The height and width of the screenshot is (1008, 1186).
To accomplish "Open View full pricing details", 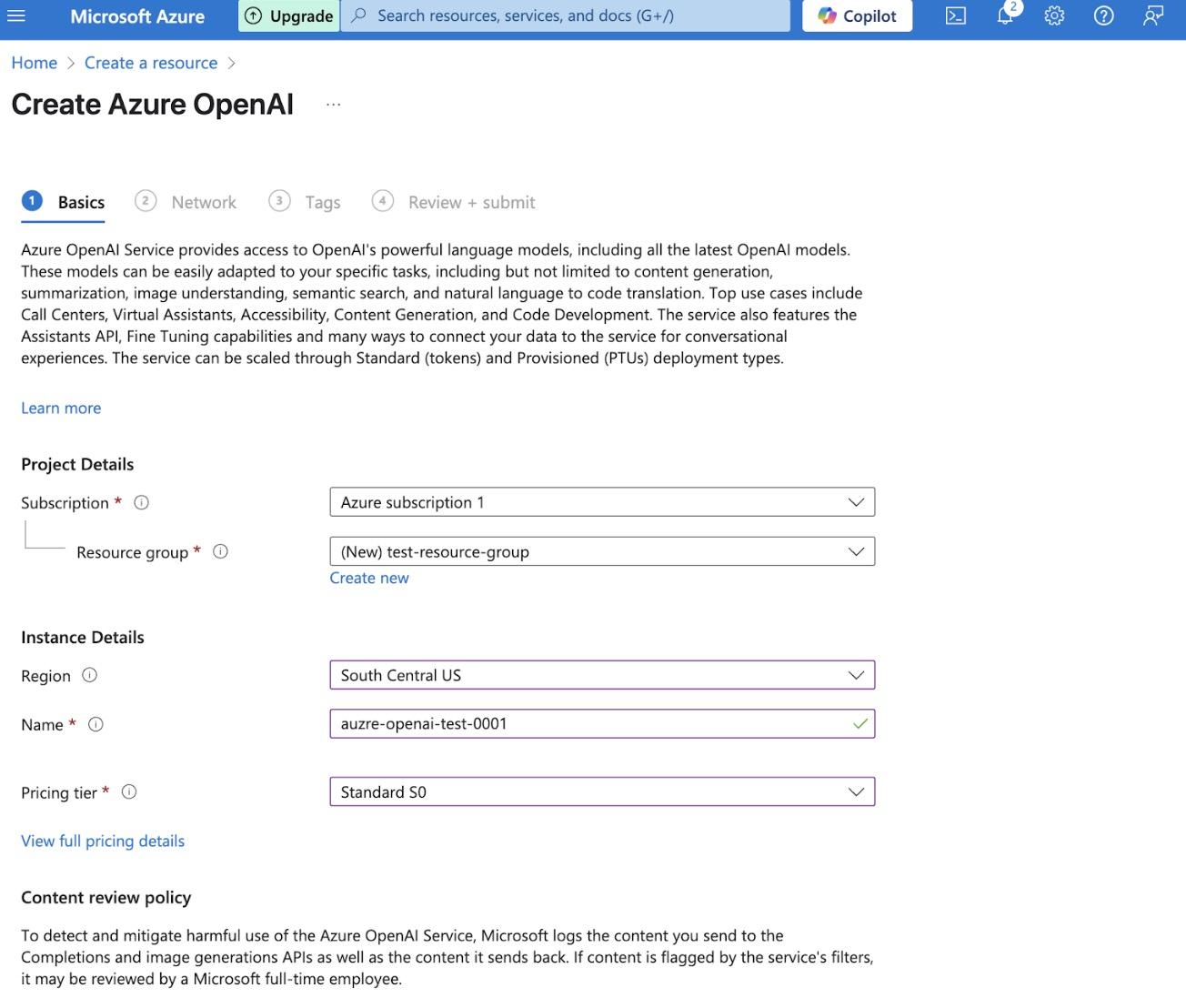I will pyautogui.click(x=102, y=841).
